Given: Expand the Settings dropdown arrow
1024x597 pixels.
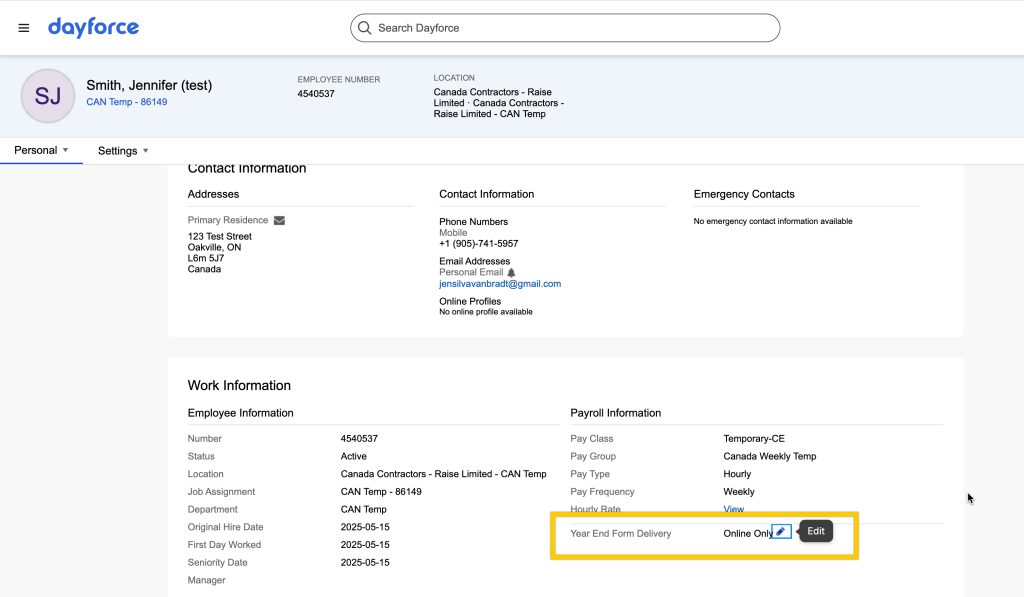Looking at the screenshot, I should (x=145, y=151).
